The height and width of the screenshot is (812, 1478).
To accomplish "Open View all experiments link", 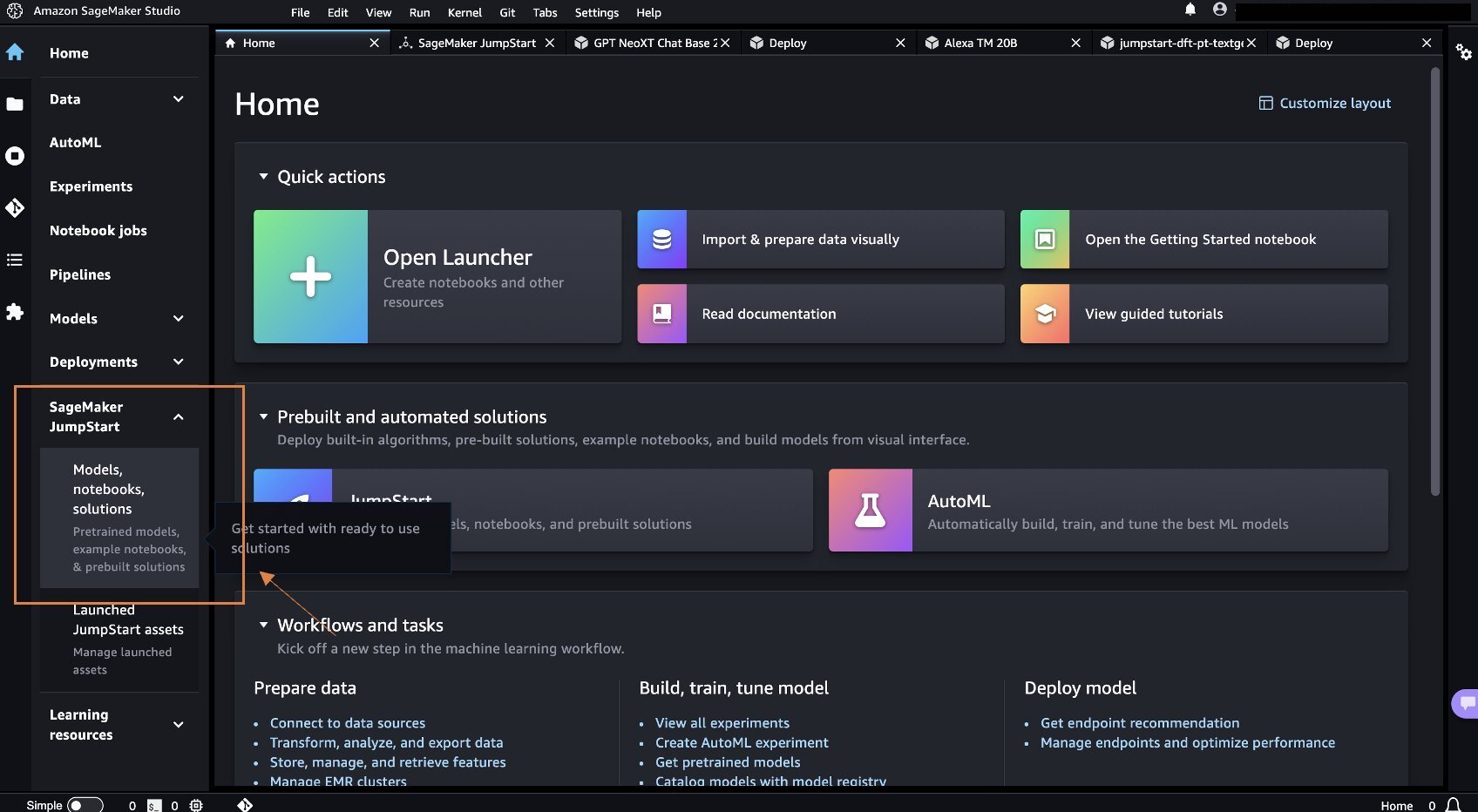I will (x=722, y=723).
